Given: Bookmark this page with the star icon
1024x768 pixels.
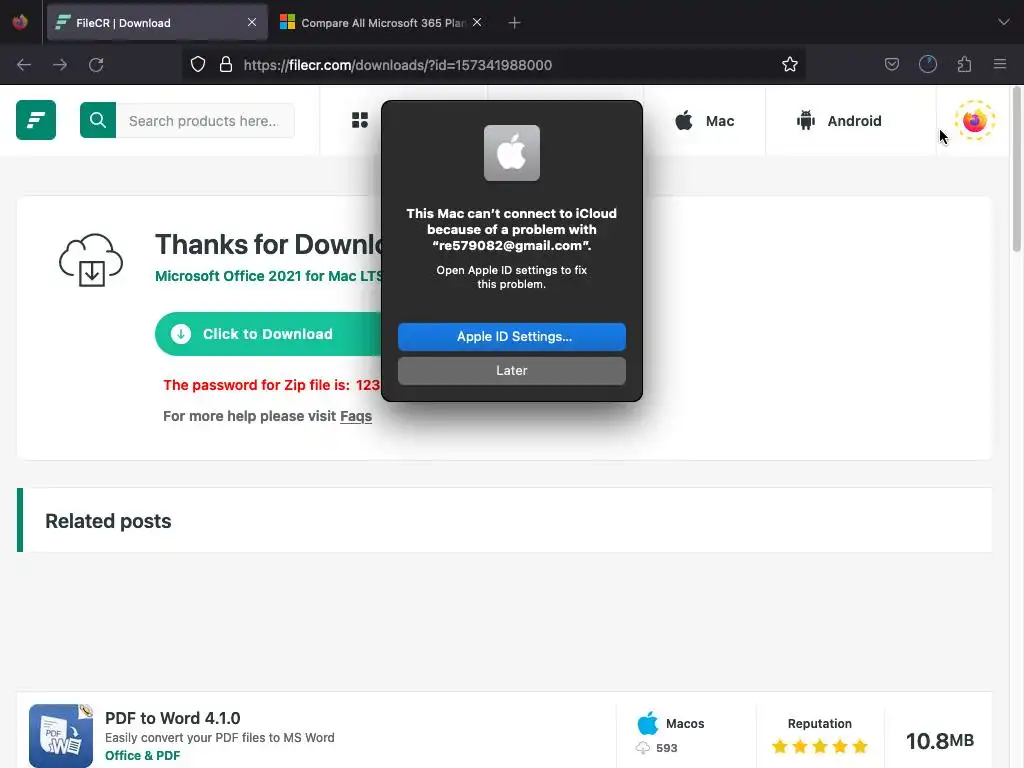Looking at the screenshot, I should [x=790, y=64].
